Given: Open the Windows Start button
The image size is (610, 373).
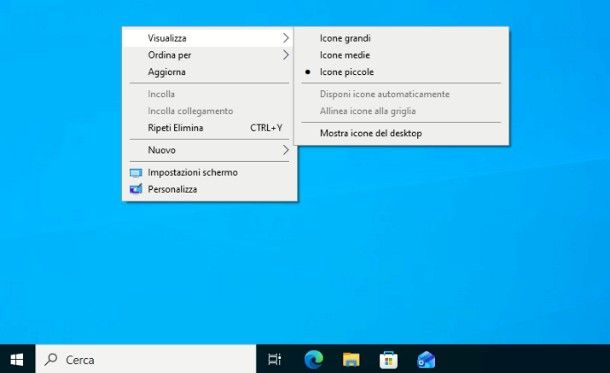Looking at the screenshot, I should [x=17, y=360].
